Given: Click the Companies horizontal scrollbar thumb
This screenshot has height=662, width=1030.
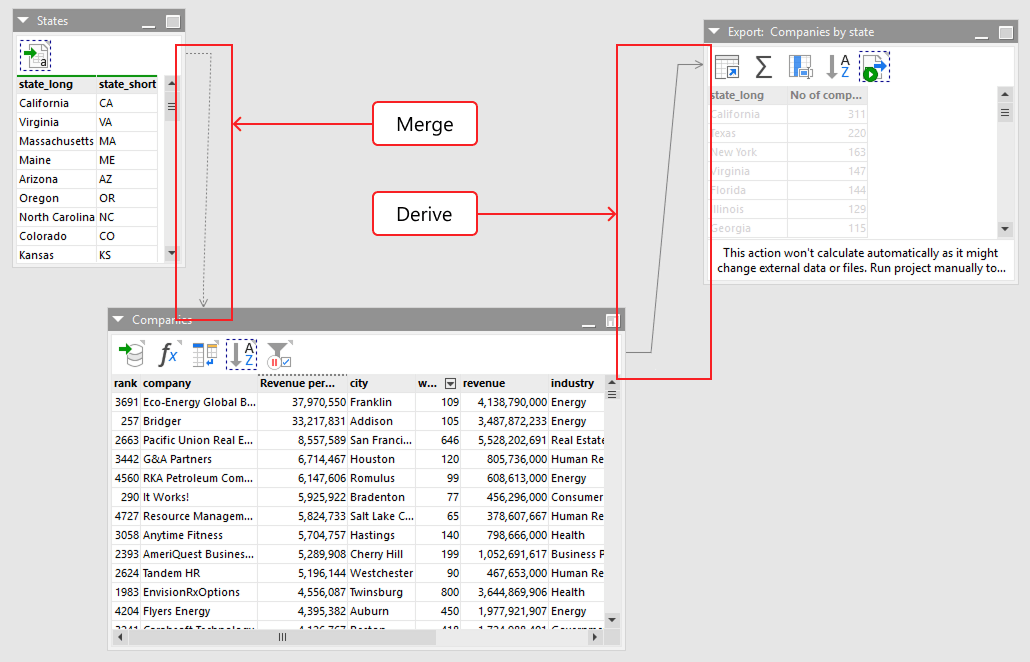Looking at the screenshot, I should click(282, 637).
